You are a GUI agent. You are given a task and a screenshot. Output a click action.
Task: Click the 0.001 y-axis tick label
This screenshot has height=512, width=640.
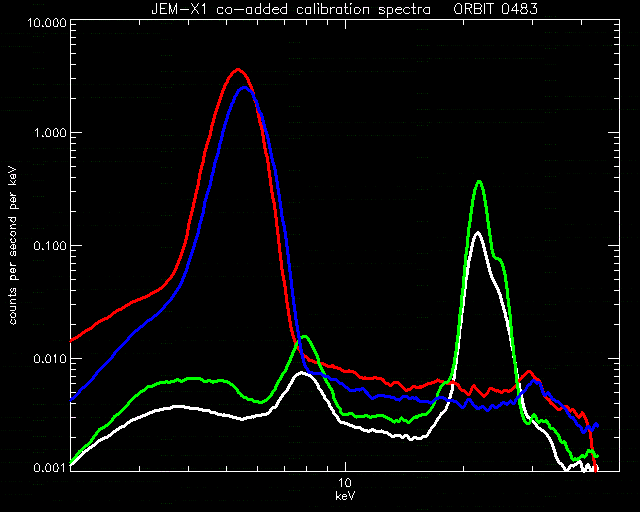point(49,467)
